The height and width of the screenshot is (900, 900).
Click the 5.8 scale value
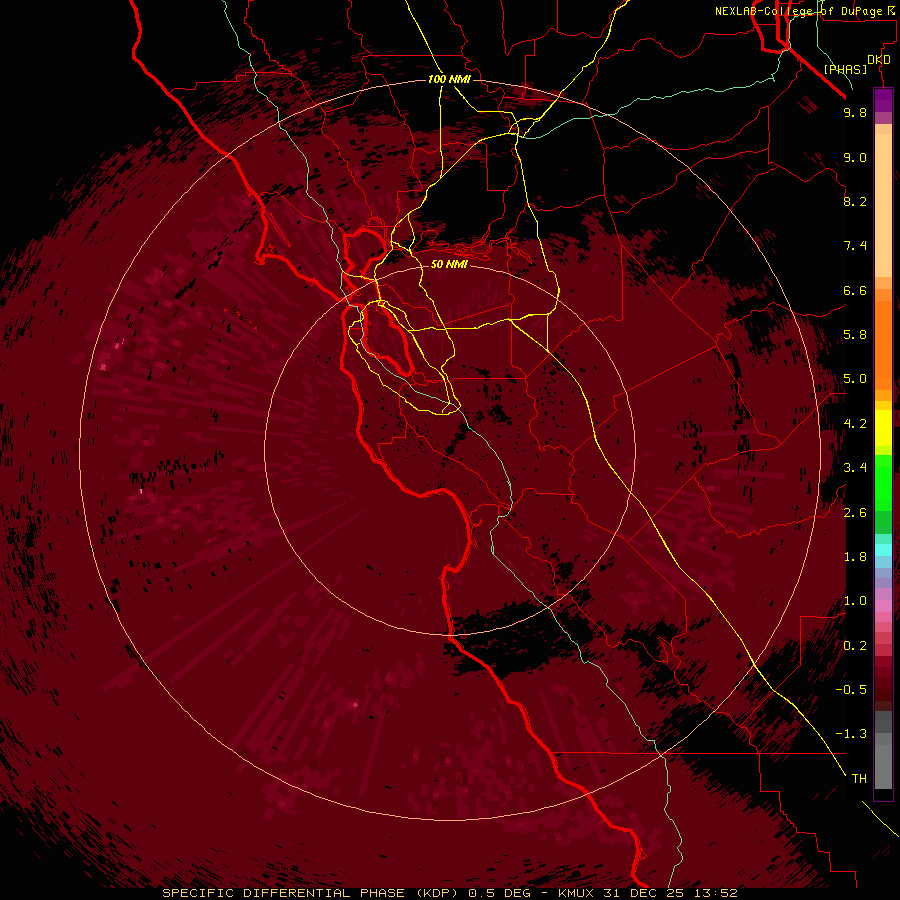click(x=855, y=335)
